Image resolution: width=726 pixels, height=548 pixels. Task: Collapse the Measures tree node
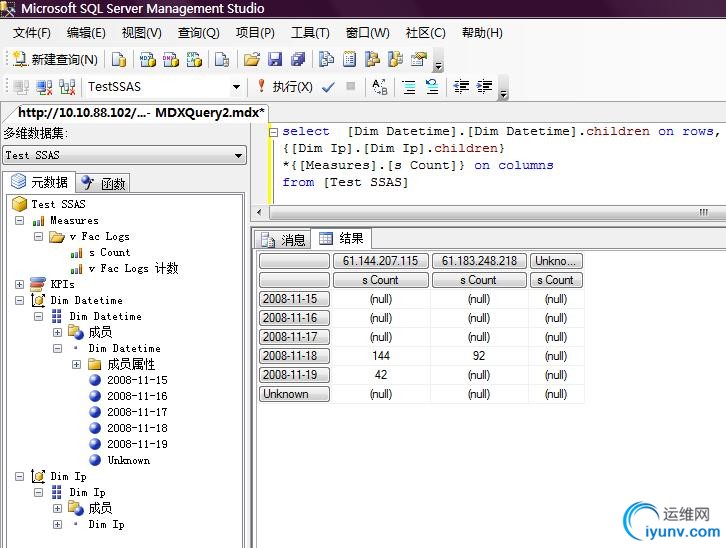[x=20, y=220]
